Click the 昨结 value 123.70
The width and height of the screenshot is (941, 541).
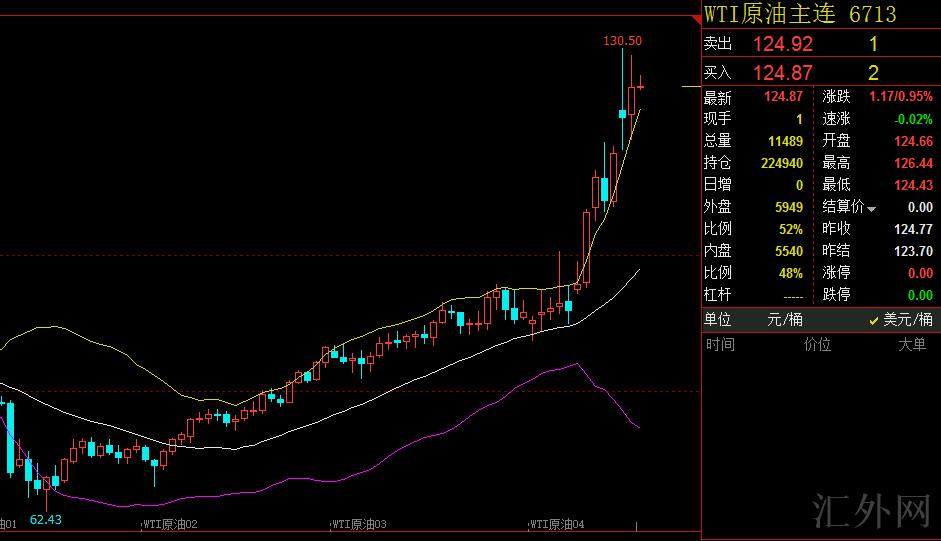[913, 251]
